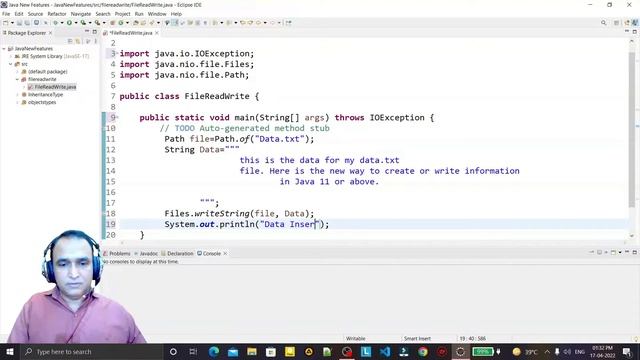The image size is (640, 360).
Task: Open the Window menu
Action: pos(157,14)
